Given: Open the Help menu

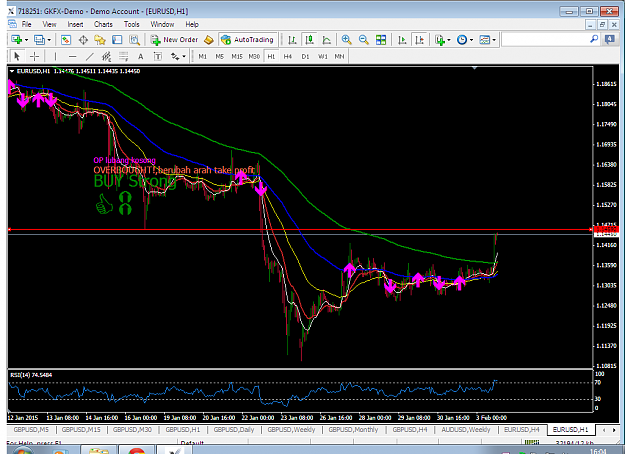Looking at the screenshot, I should coord(192,24).
